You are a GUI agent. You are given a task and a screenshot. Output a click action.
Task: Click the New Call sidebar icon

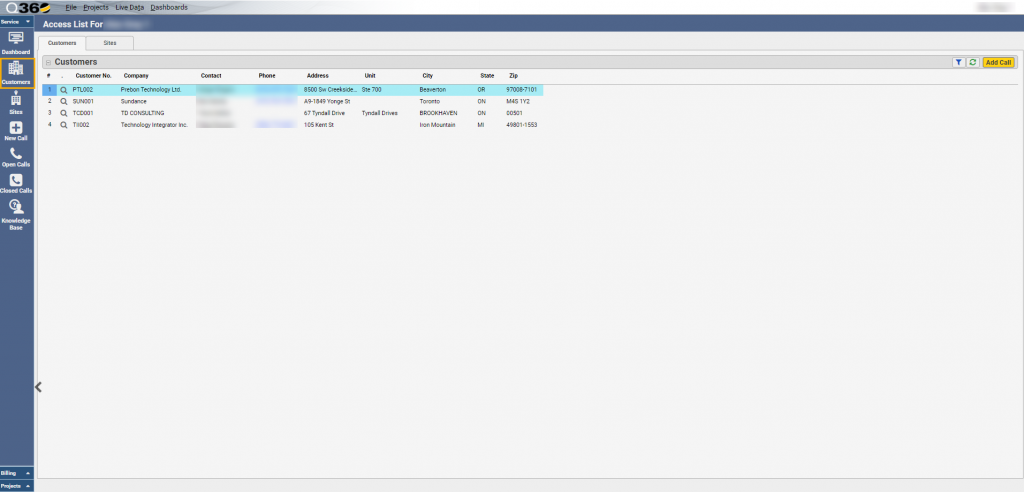pos(16,131)
